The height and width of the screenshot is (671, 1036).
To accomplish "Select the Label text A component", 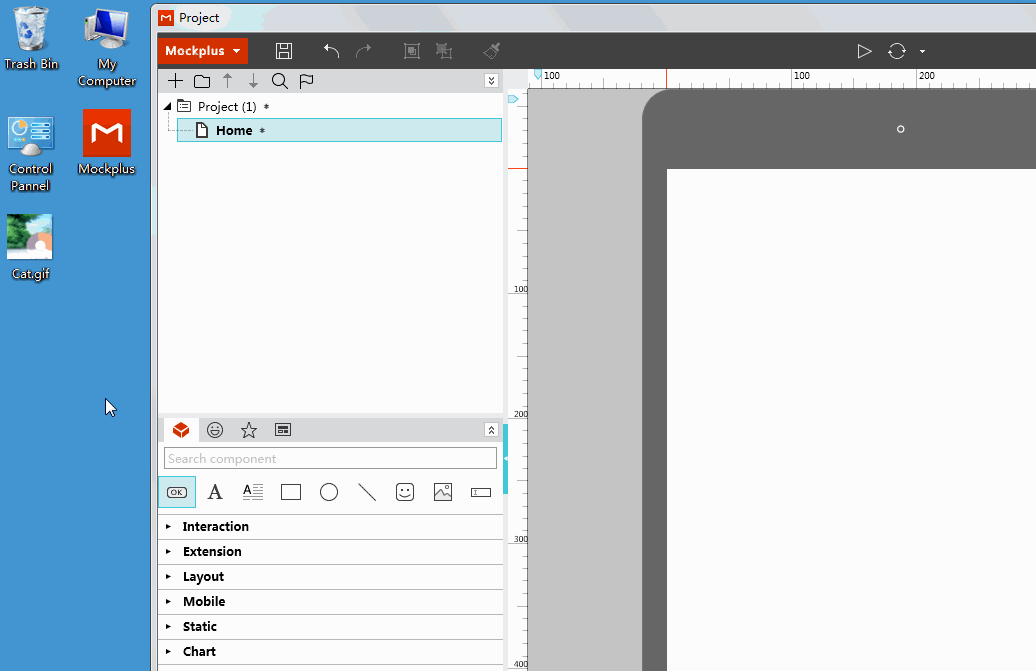I will 215,492.
